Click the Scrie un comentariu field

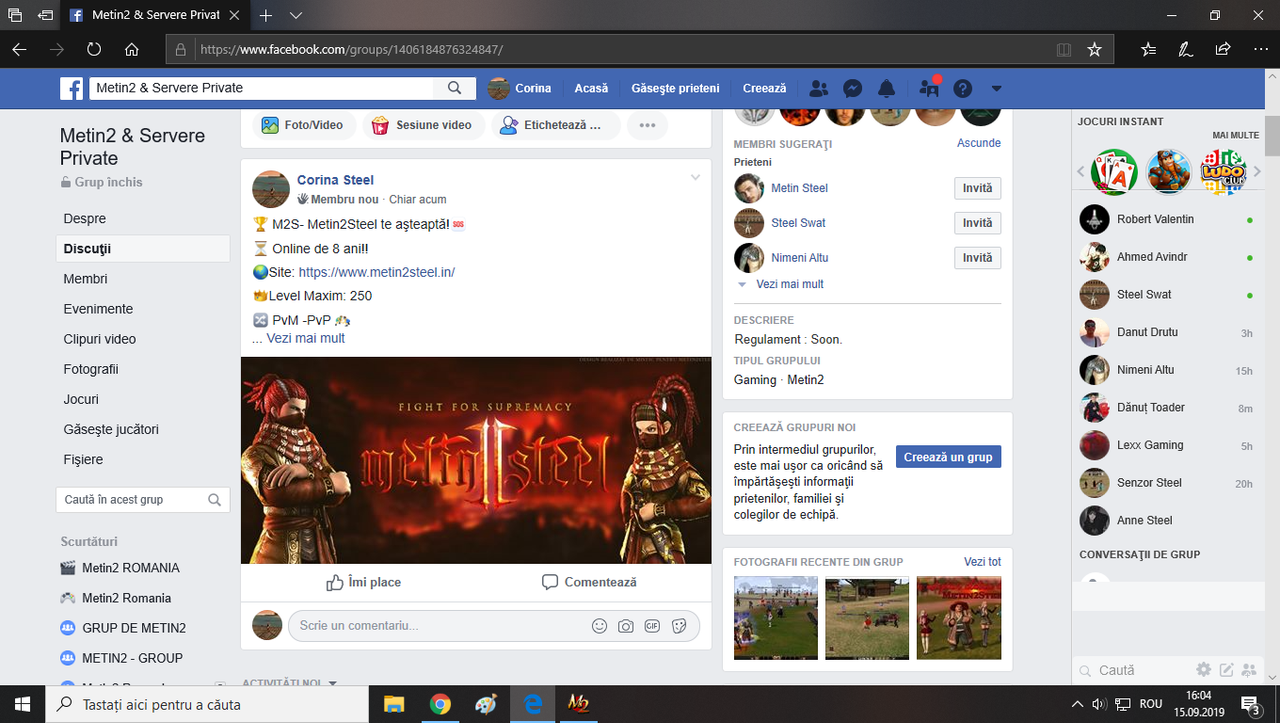coord(494,626)
